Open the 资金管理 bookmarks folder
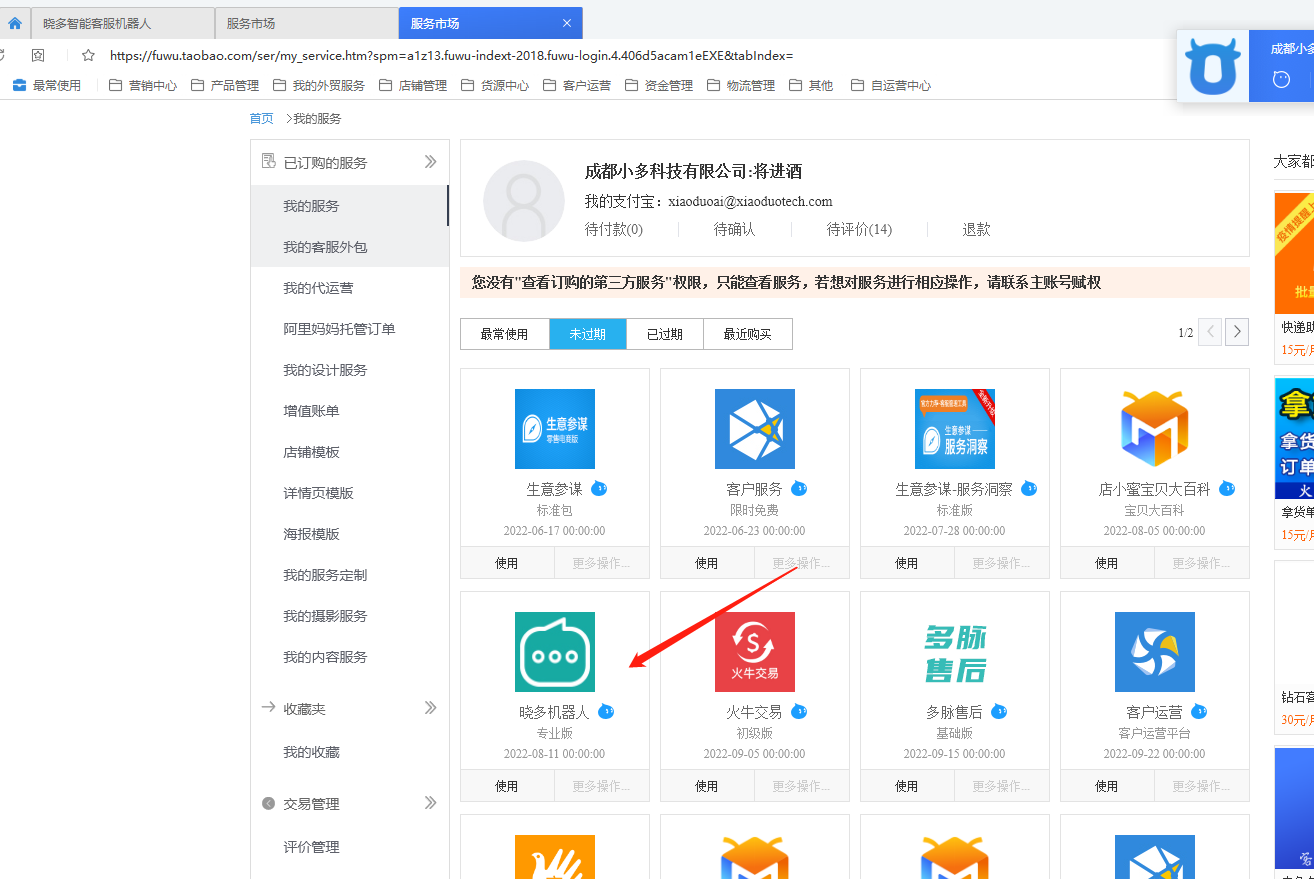Image resolution: width=1314 pixels, height=879 pixels. (659, 86)
